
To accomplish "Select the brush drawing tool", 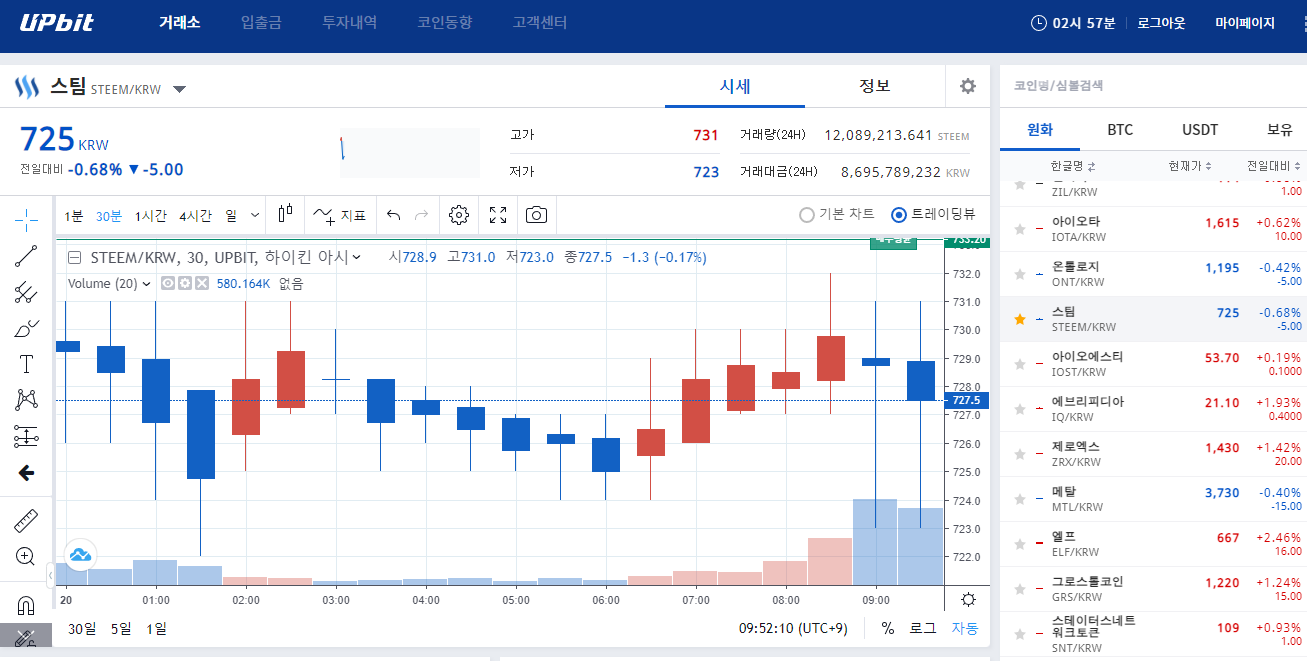I will tap(26, 328).
